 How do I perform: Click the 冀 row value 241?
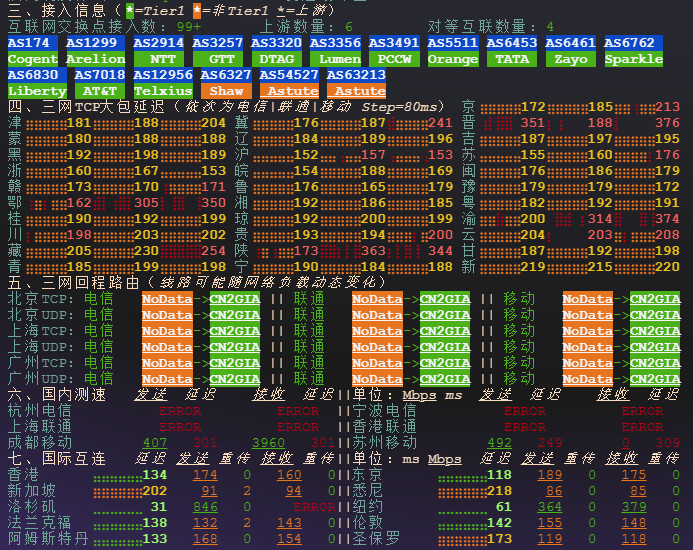(440, 122)
